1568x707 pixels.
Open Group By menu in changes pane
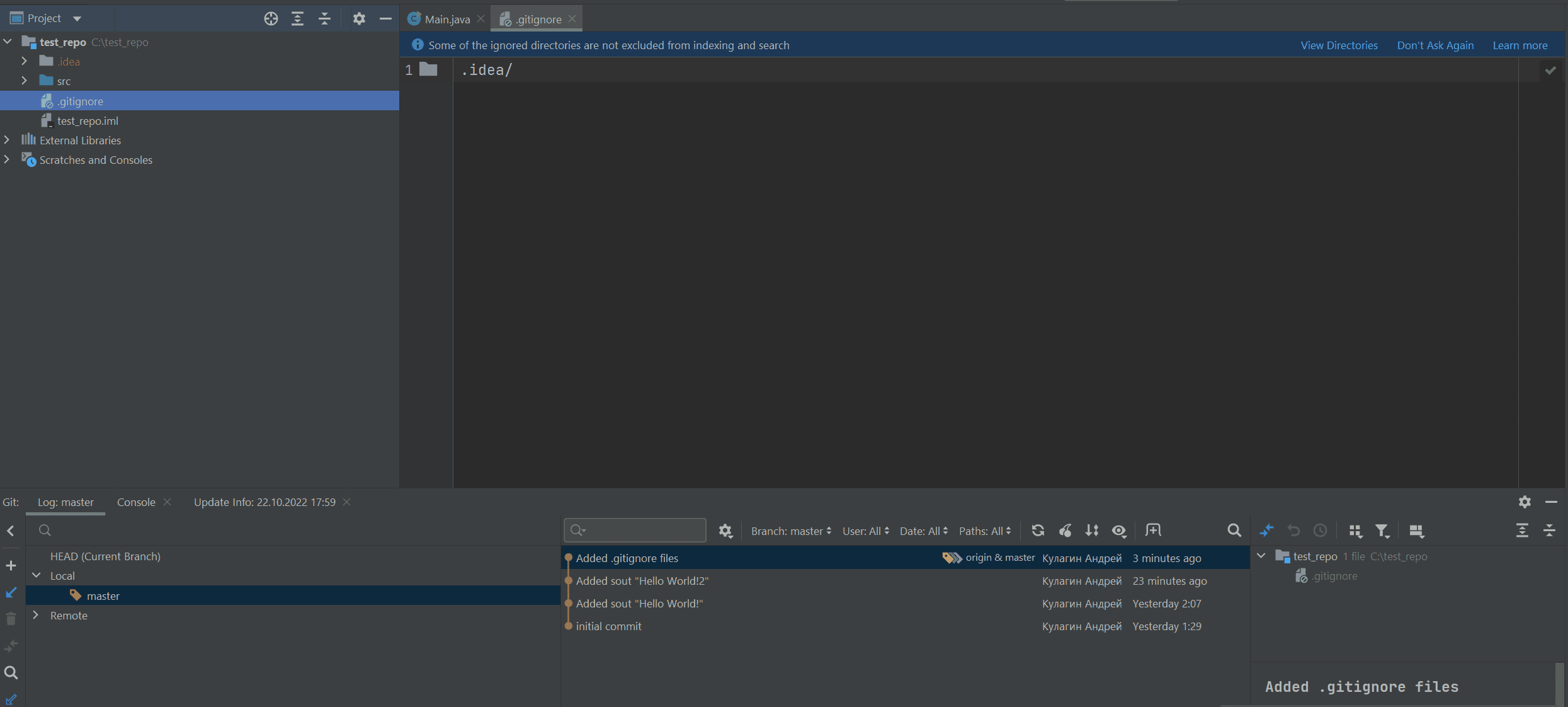[1356, 531]
